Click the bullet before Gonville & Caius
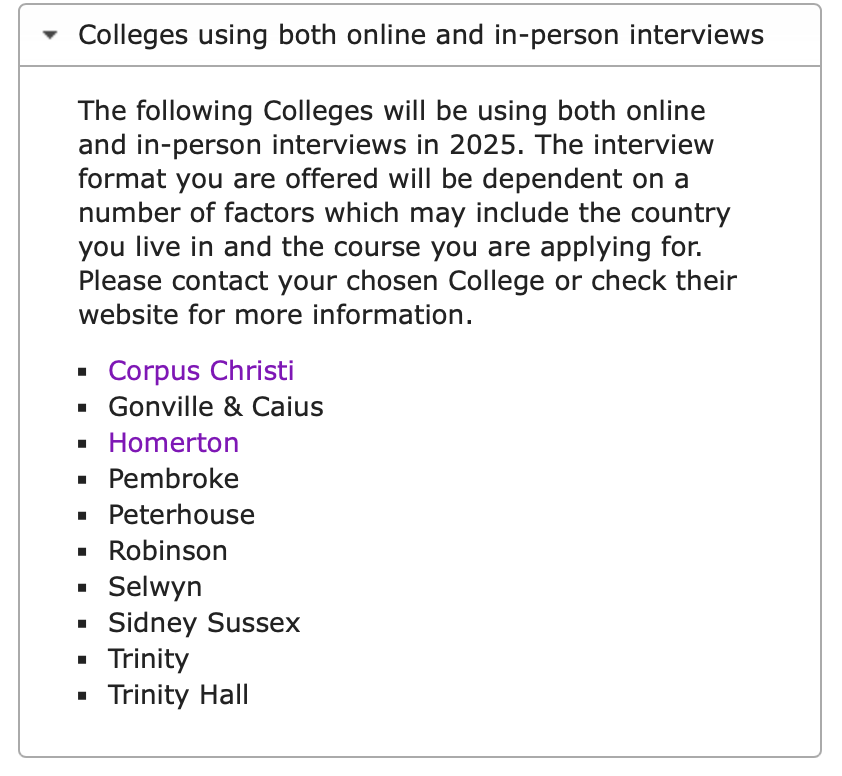This screenshot has height=776, width=842. tap(83, 409)
